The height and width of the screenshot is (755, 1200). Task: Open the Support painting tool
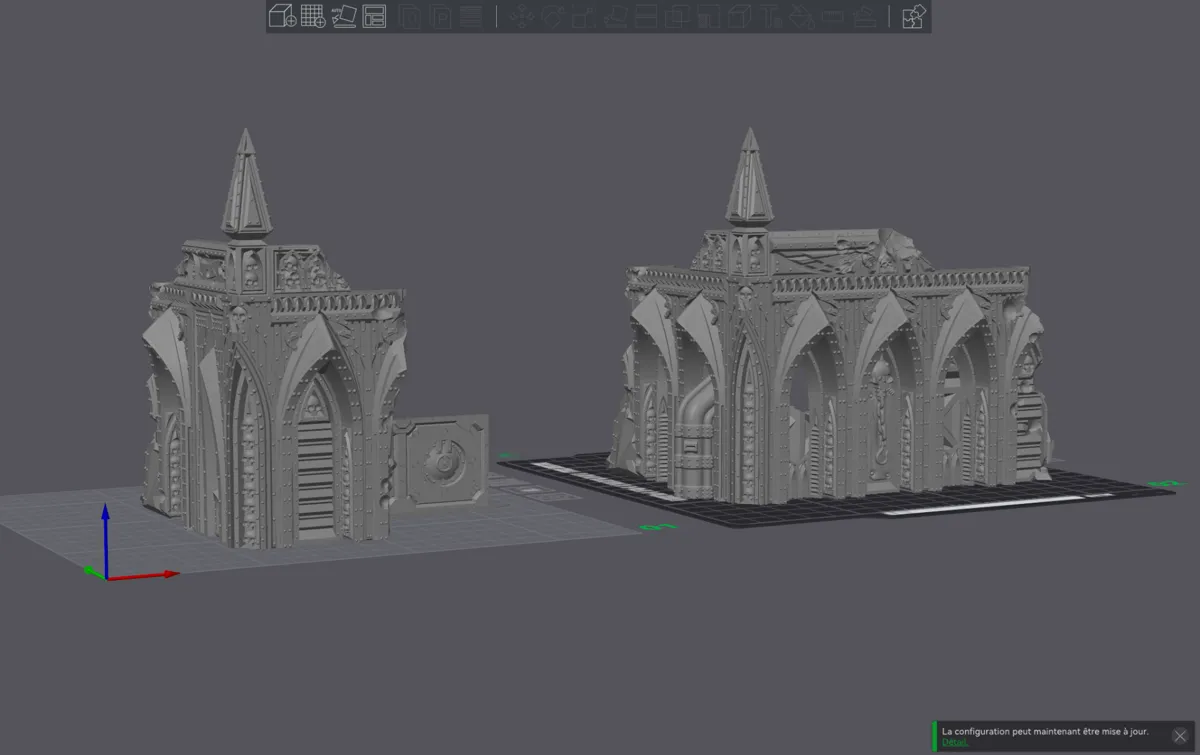tap(708, 16)
